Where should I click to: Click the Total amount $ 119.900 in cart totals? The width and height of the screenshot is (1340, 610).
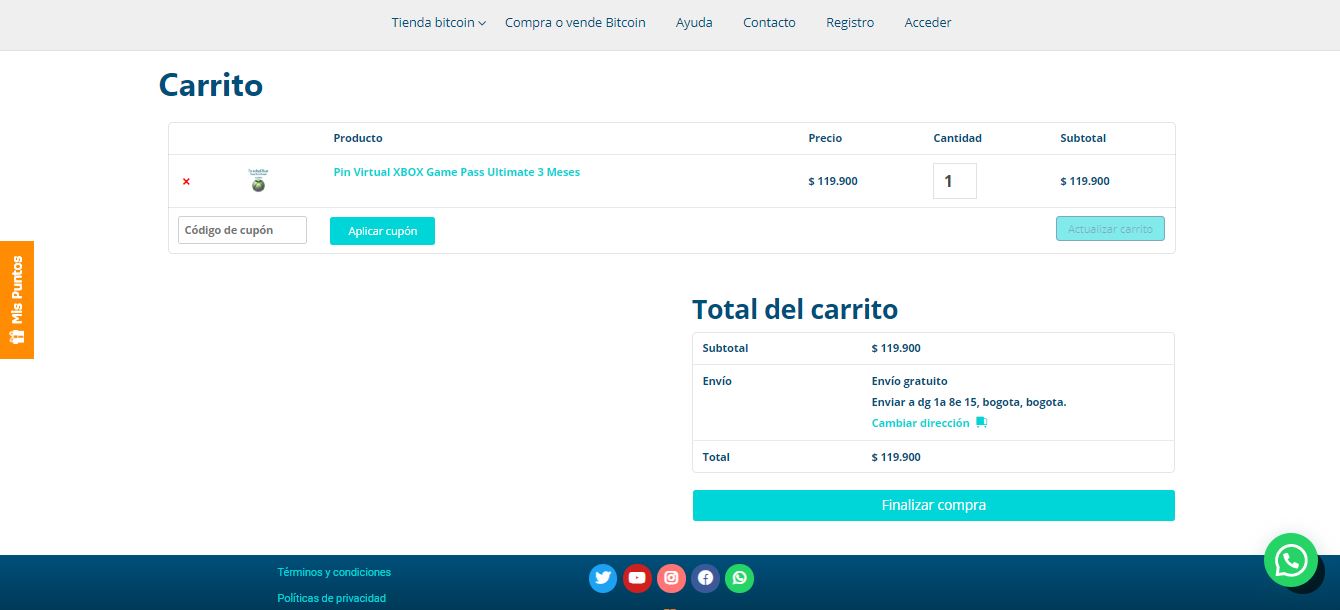point(896,457)
